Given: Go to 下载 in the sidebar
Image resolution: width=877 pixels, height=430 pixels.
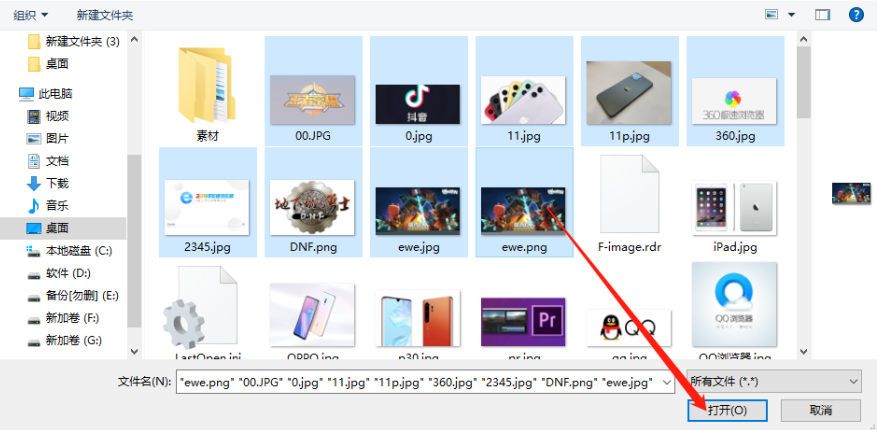Looking at the screenshot, I should tap(57, 183).
